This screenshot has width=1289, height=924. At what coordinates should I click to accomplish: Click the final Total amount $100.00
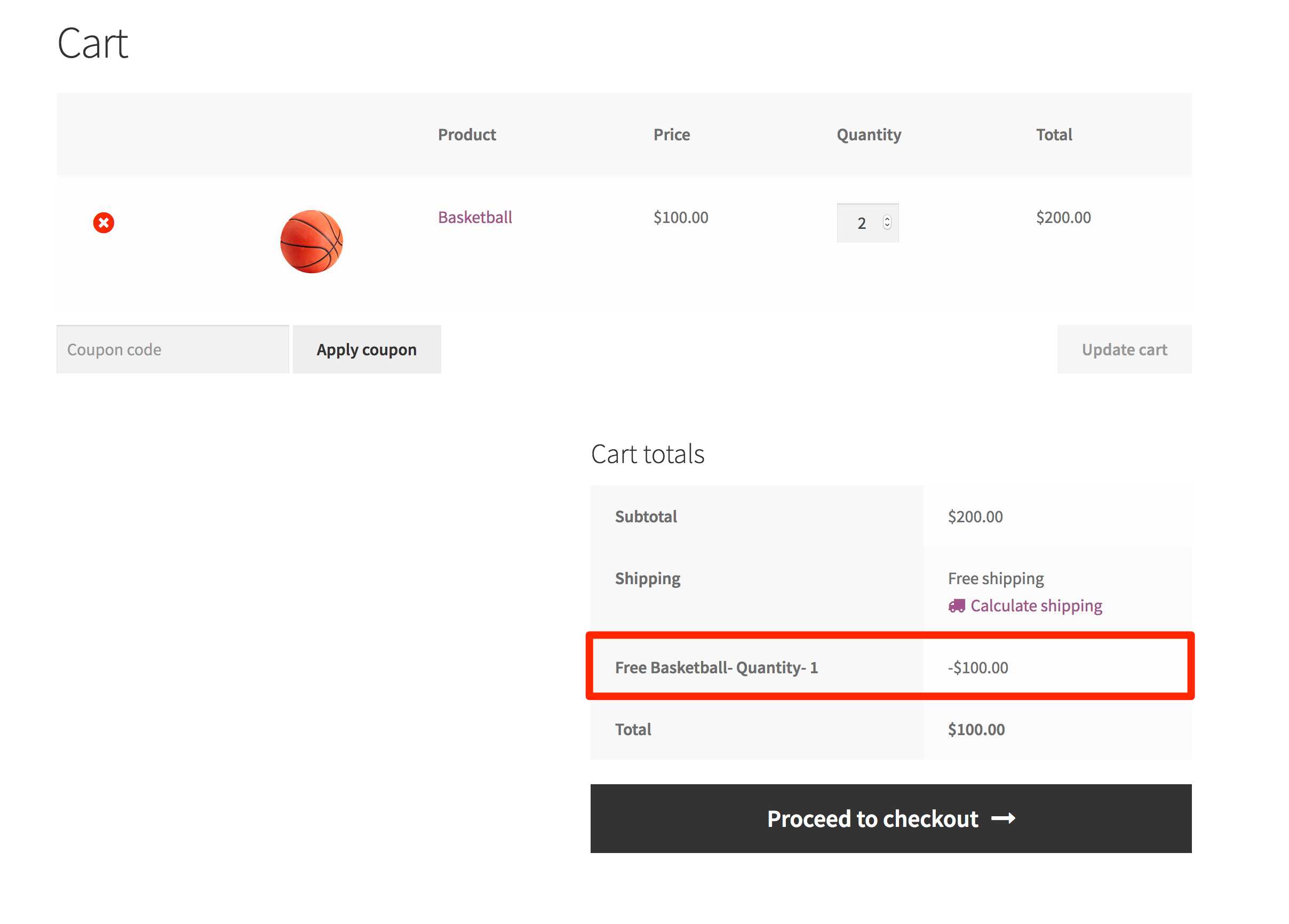point(976,730)
